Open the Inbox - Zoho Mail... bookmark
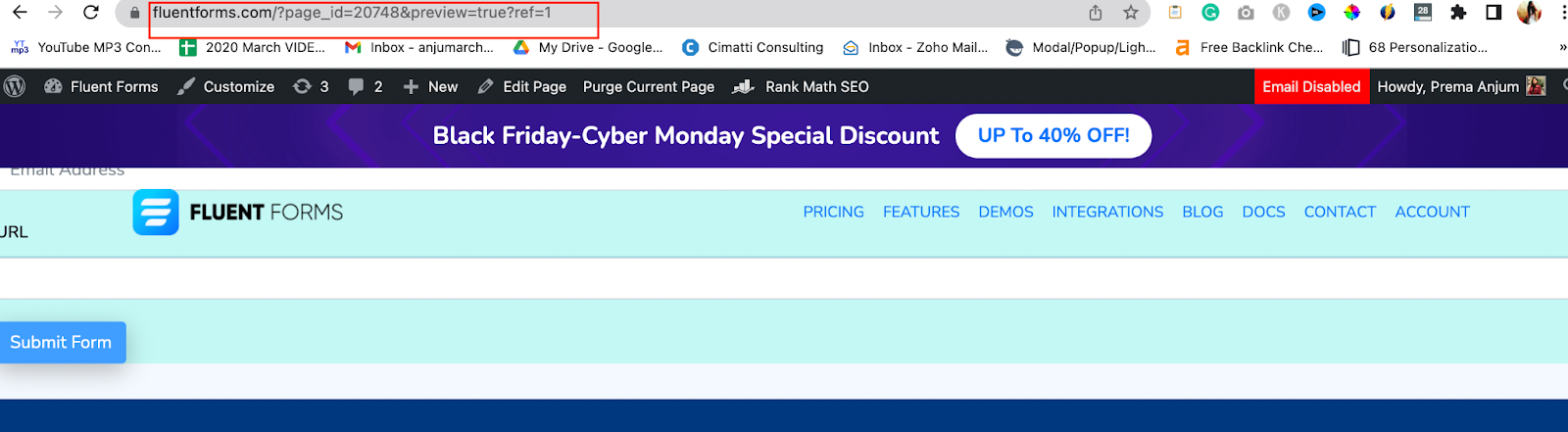 click(x=915, y=47)
